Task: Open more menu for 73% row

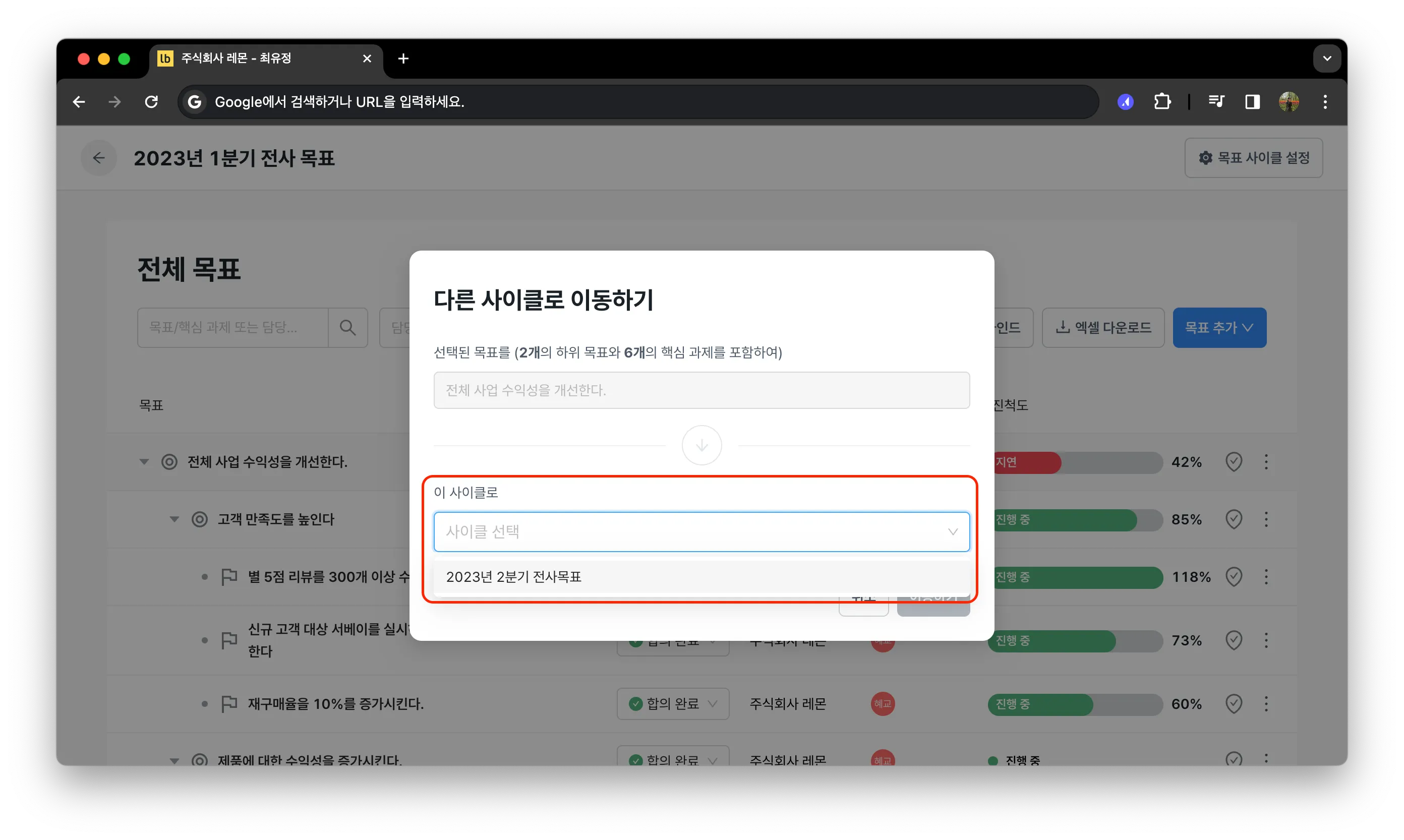Action: pos(1266,640)
